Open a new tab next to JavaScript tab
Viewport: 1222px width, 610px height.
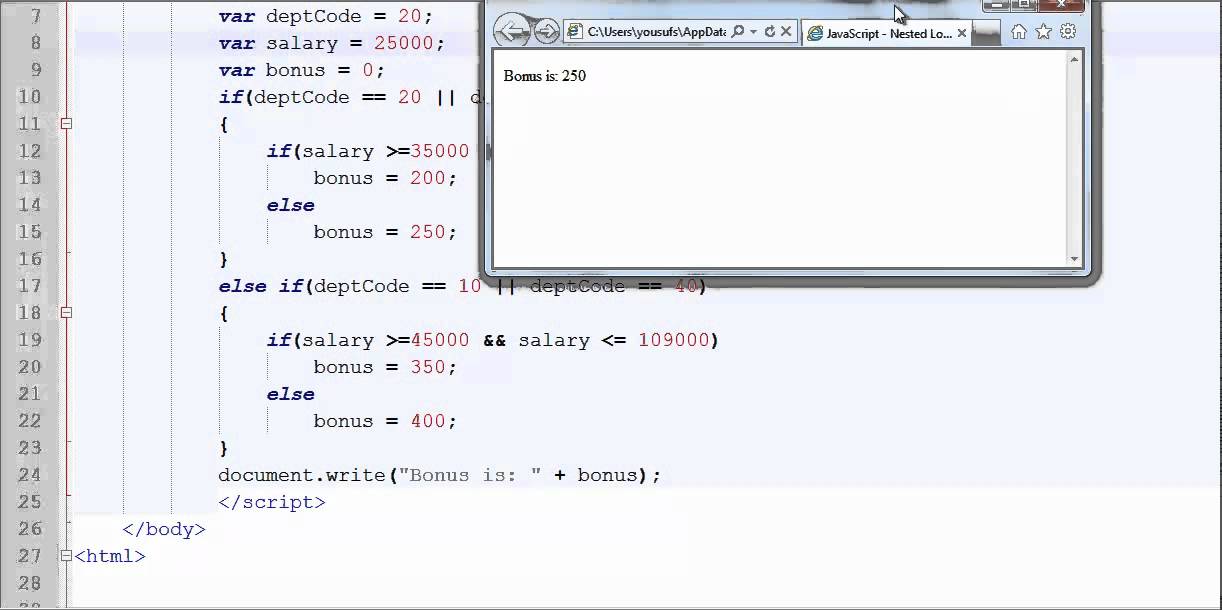(986, 33)
